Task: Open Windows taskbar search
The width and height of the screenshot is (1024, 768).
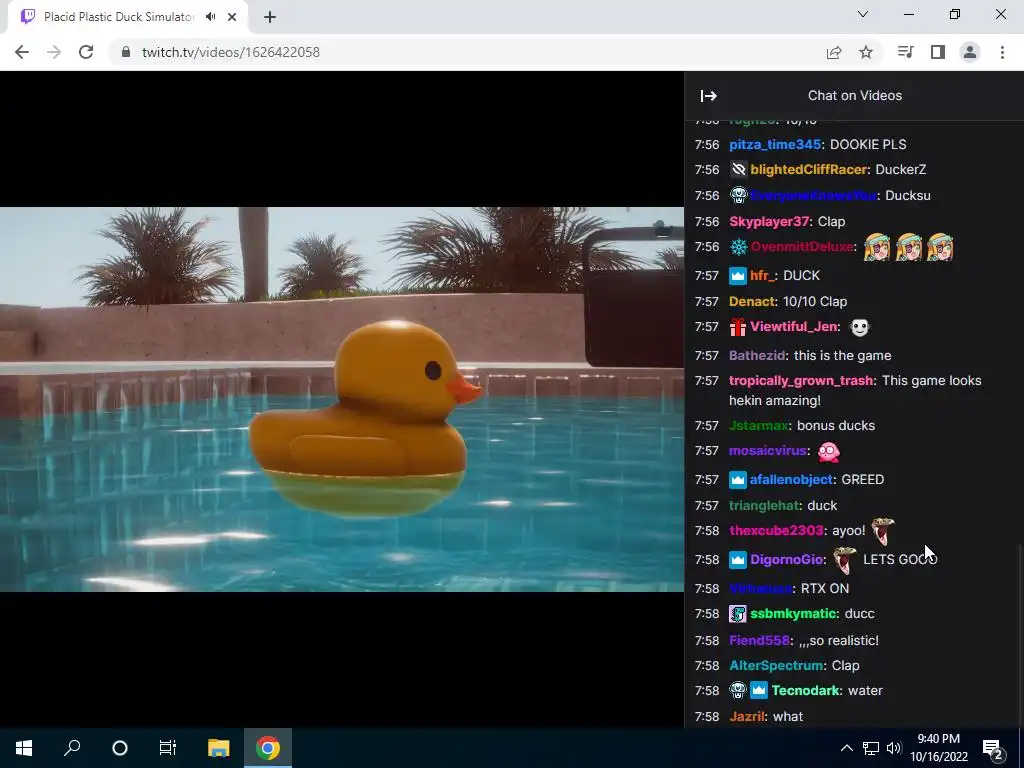Action: tap(72, 748)
